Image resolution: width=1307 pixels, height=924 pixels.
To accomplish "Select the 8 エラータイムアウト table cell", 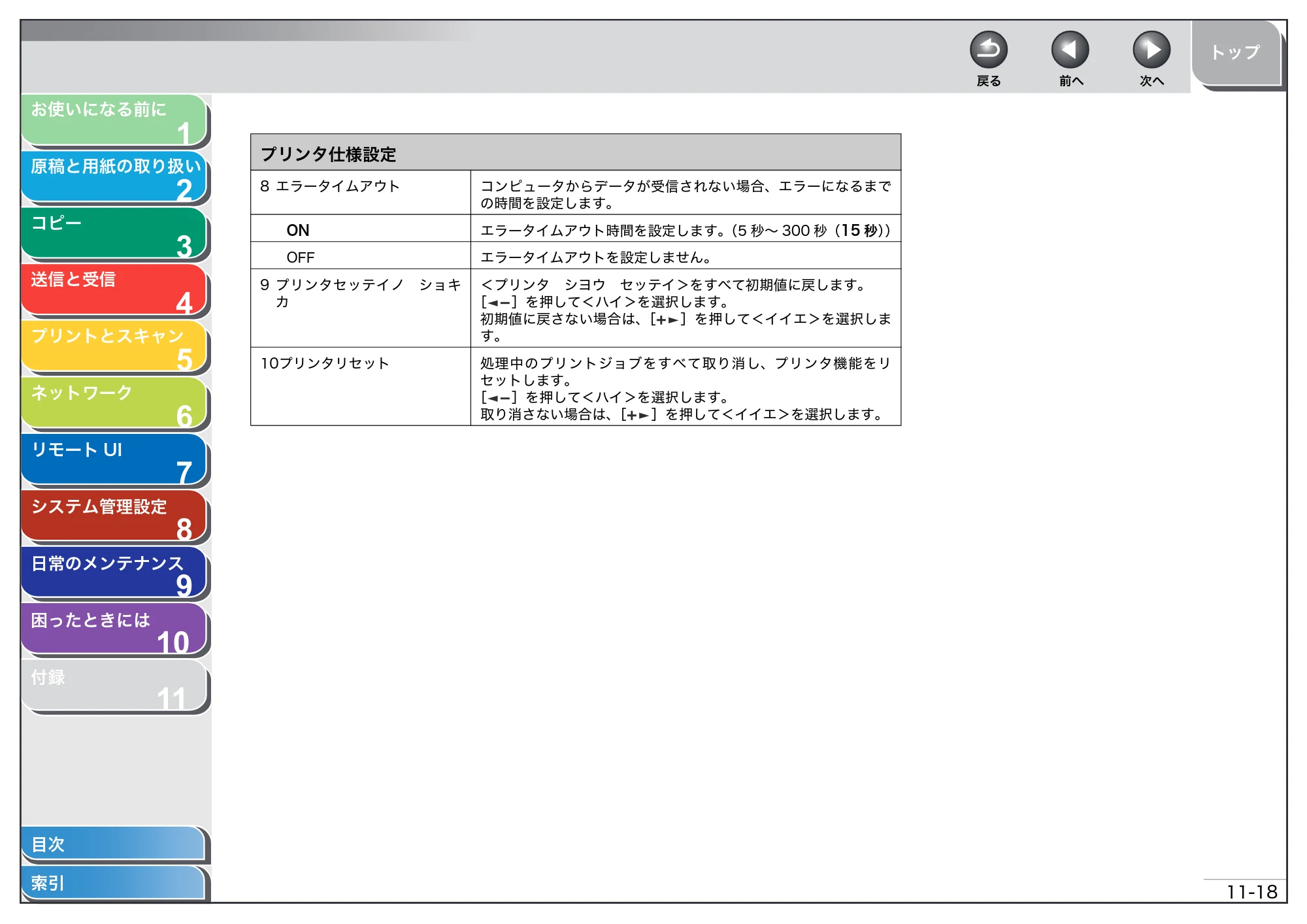I will click(361, 193).
